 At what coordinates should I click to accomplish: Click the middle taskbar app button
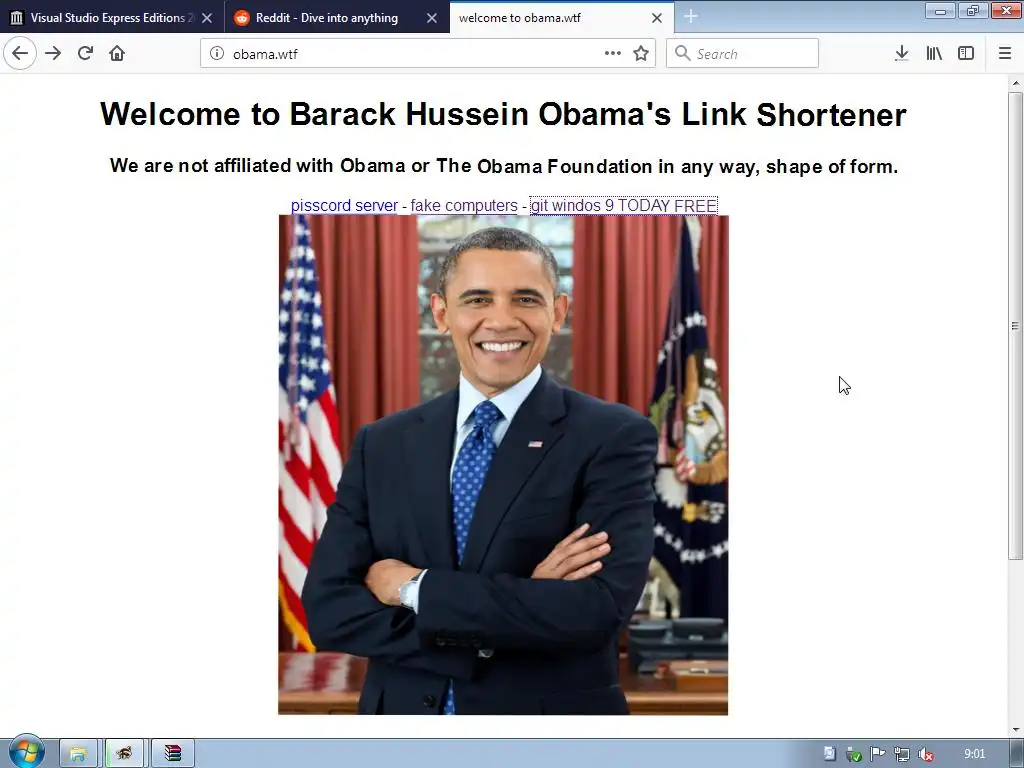click(125, 754)
